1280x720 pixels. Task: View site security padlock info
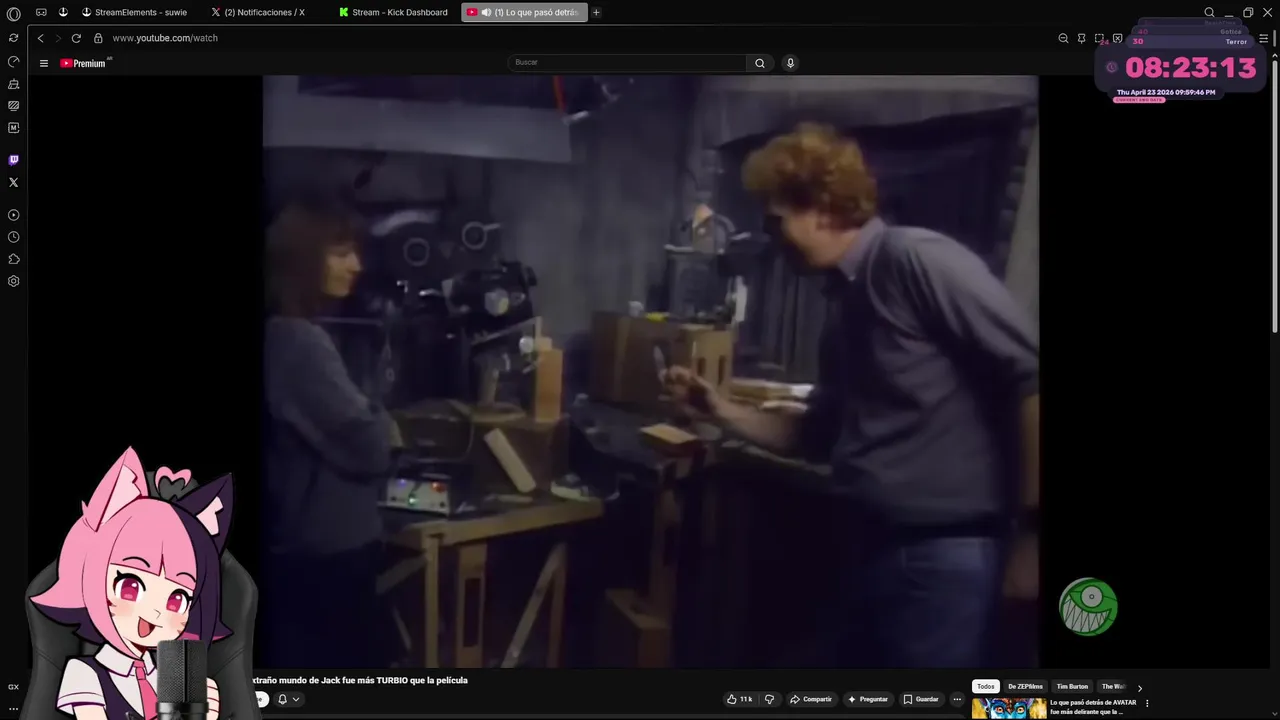click(98, 38)
